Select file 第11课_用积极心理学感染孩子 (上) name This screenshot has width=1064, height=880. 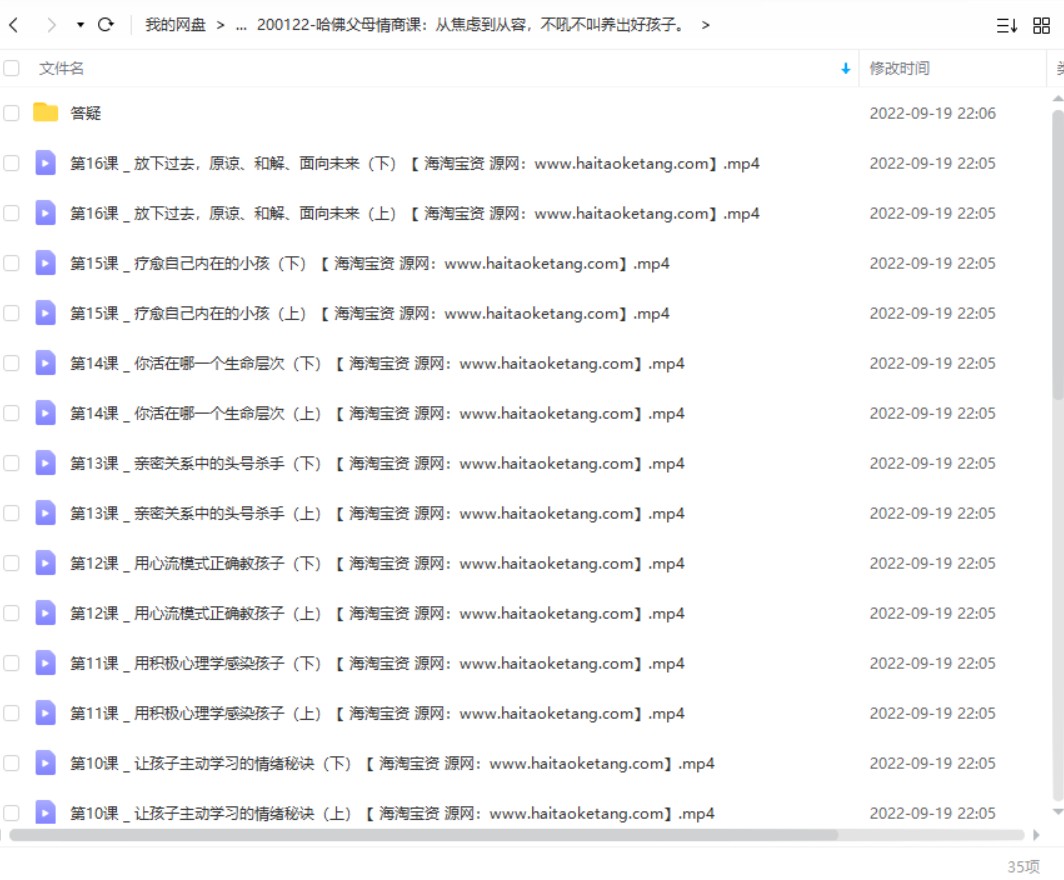click(x=377, y=714)
